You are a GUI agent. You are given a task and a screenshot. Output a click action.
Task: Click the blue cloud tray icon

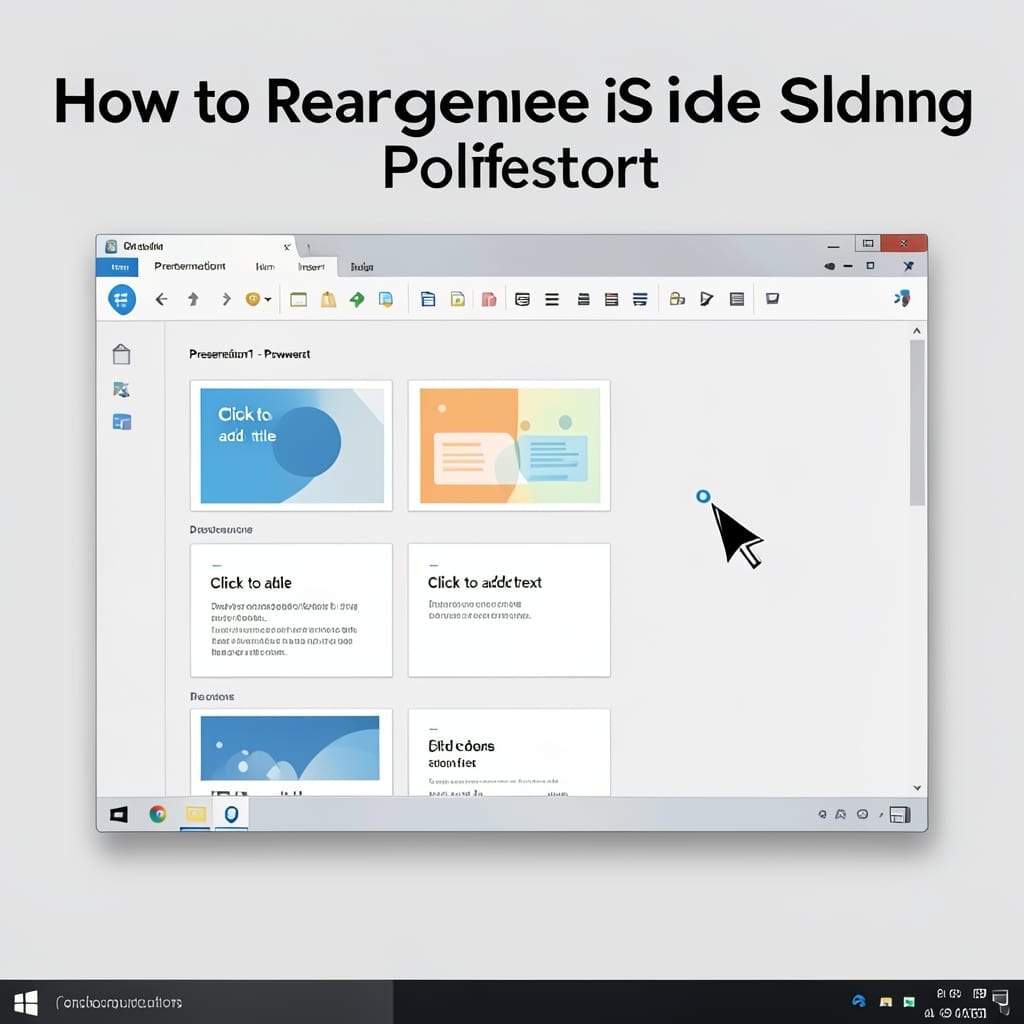click(859, 1001)
